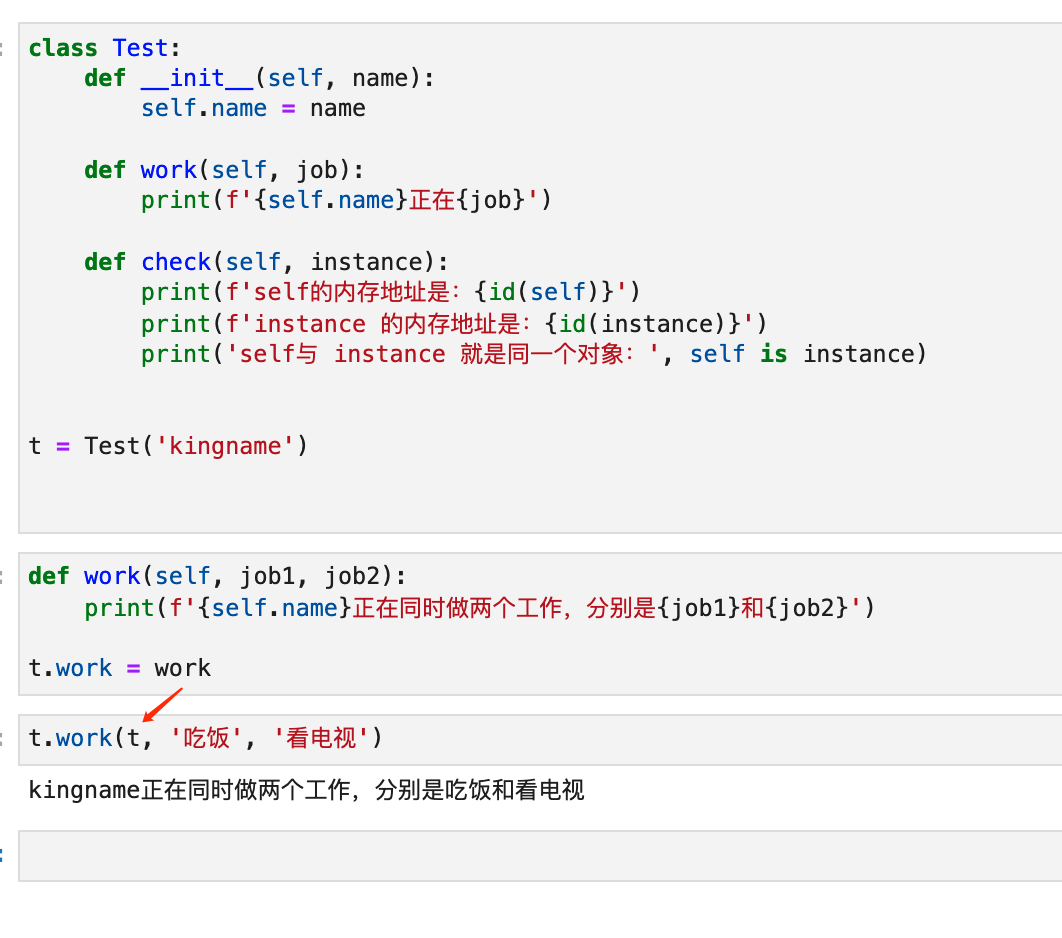Click the '__init__' method definition line

[x=260, y=78]
